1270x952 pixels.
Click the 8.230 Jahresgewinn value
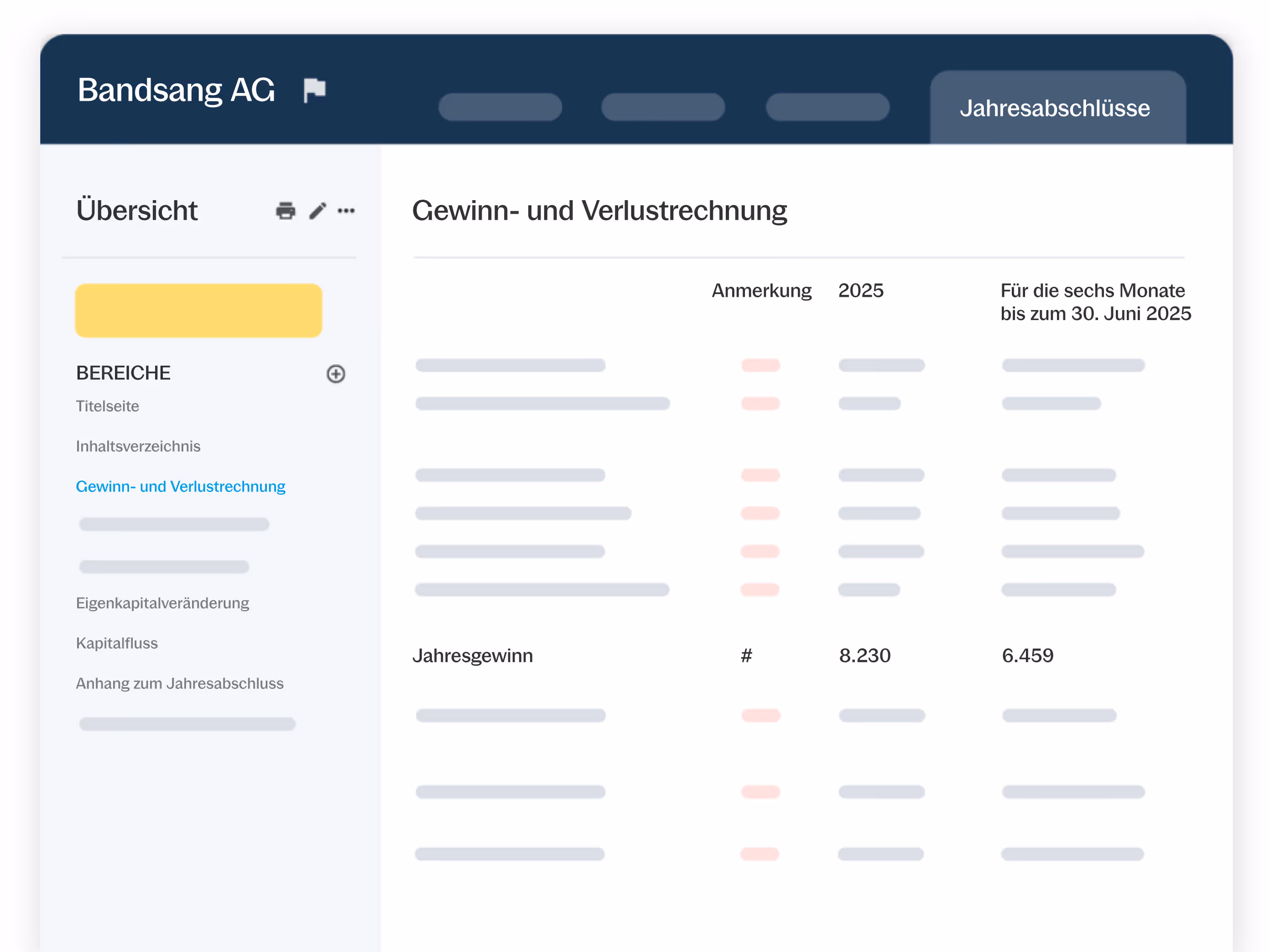[864, 655]
